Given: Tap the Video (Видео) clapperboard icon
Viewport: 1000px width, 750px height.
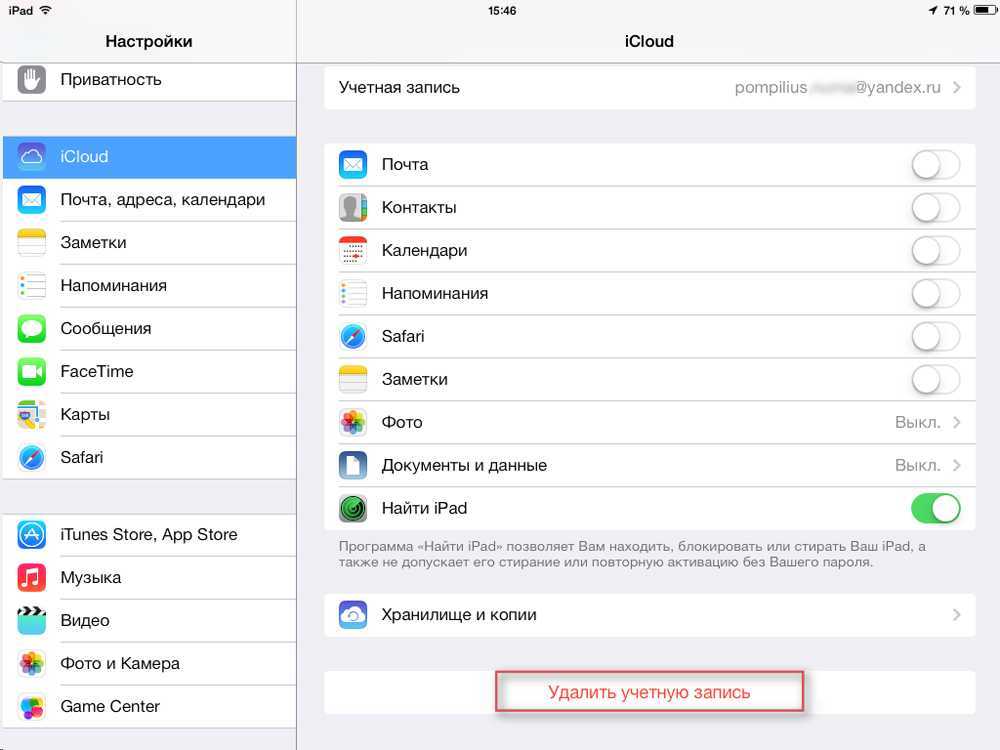Looking at the screenshot, I should pos(31,621).
